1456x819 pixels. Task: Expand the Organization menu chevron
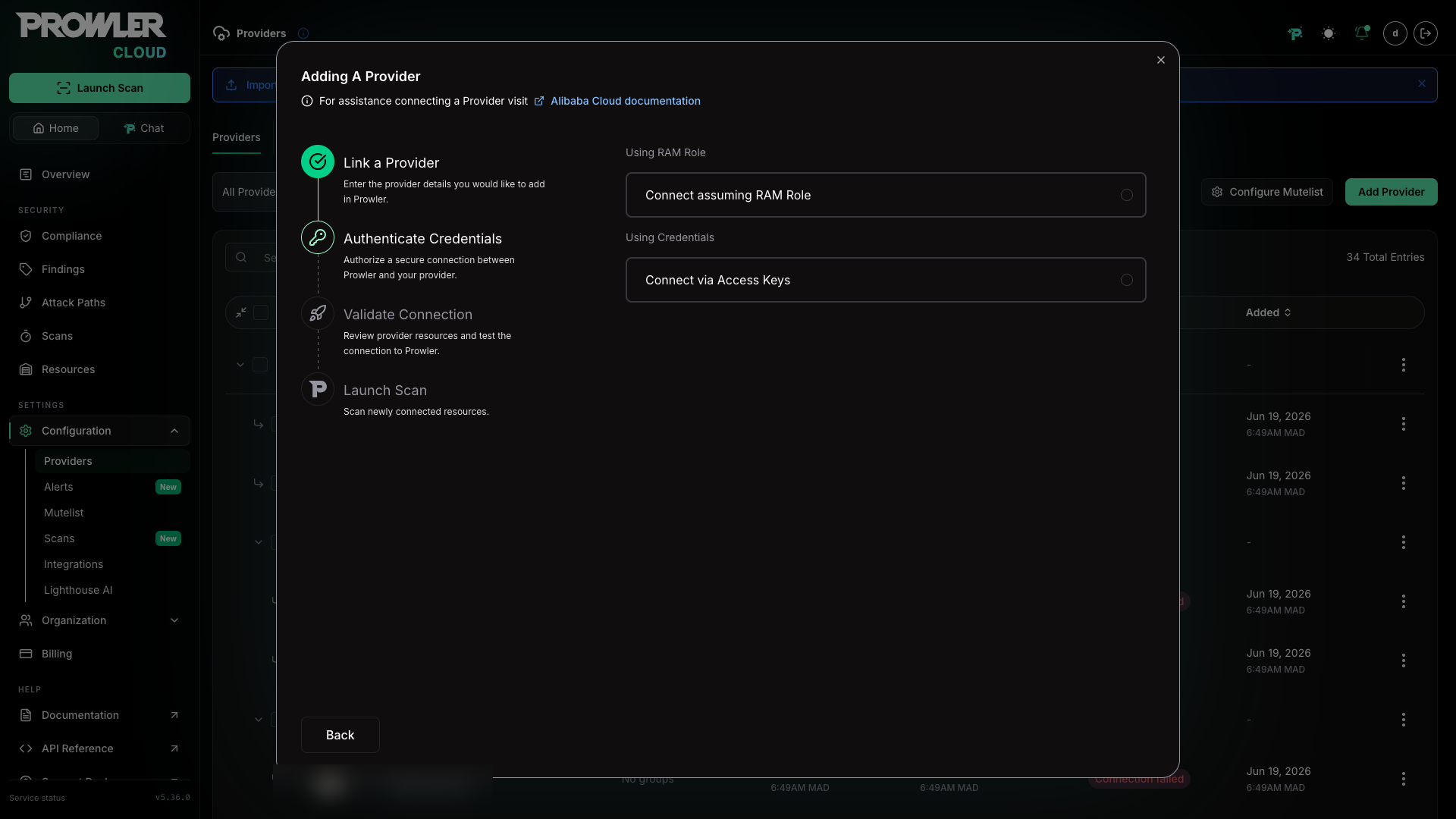coord(174,620)
